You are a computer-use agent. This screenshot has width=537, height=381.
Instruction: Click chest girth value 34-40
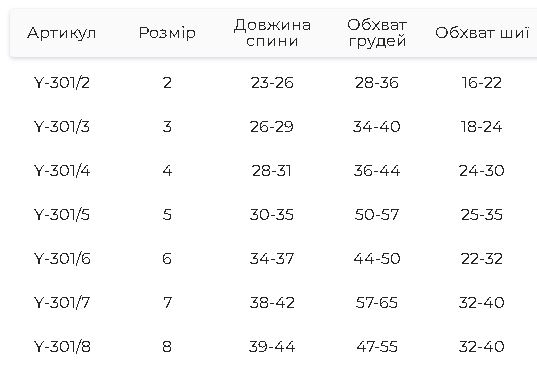377,127
